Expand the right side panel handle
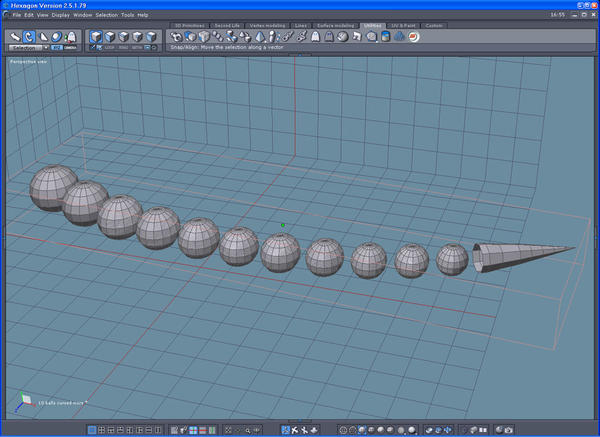 click(x=595, y=237)
